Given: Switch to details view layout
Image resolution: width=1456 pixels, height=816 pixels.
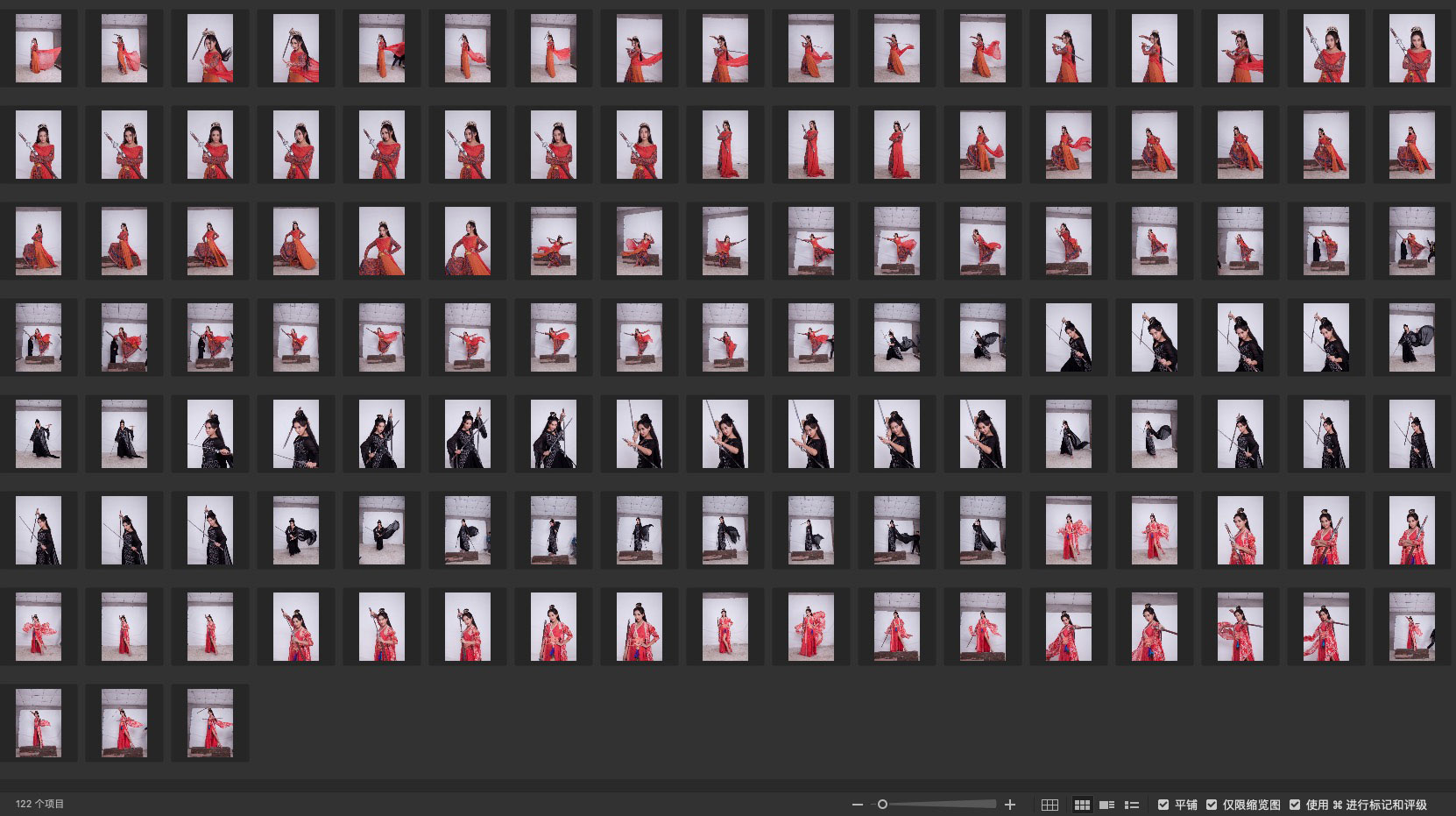Looking at the screenshot, I should click(1106, 805).
